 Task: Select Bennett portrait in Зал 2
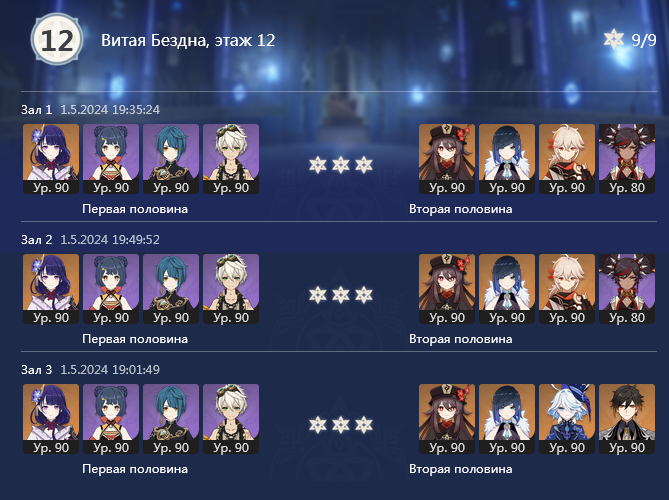coord(231,289)
